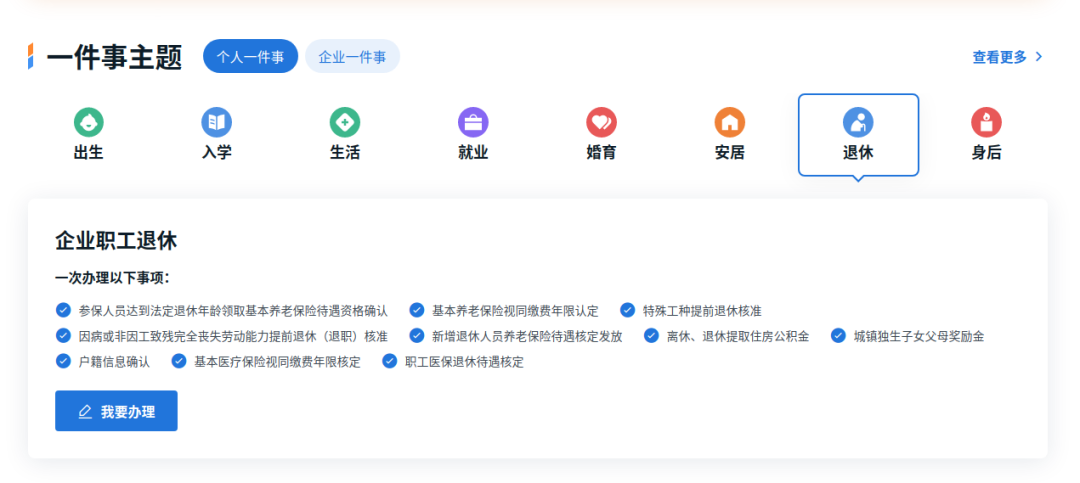Viewport: 1080px width, 483px height.
Task: Click the text 城镇独生子女父母奖励金
Action: [919, 336]
